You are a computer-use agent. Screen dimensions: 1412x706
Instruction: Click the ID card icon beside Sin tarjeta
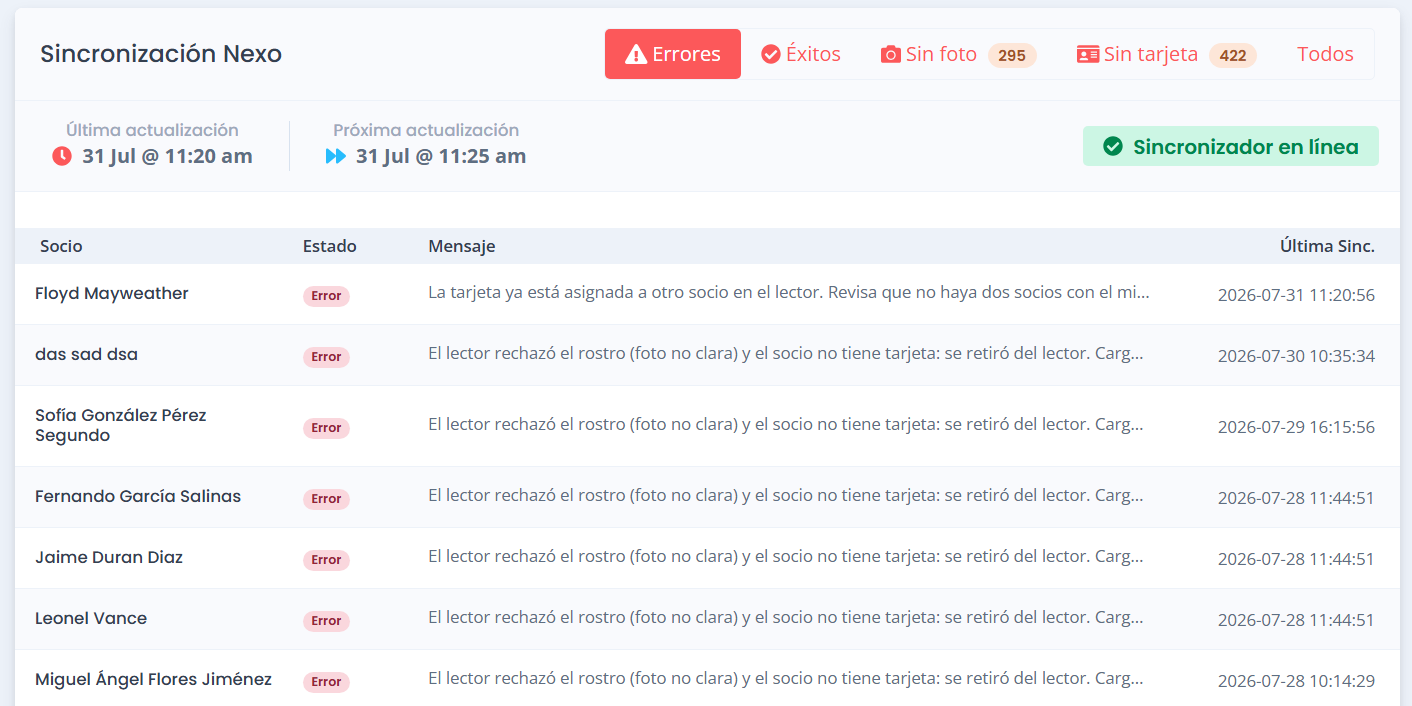(x=1088, y=55)
